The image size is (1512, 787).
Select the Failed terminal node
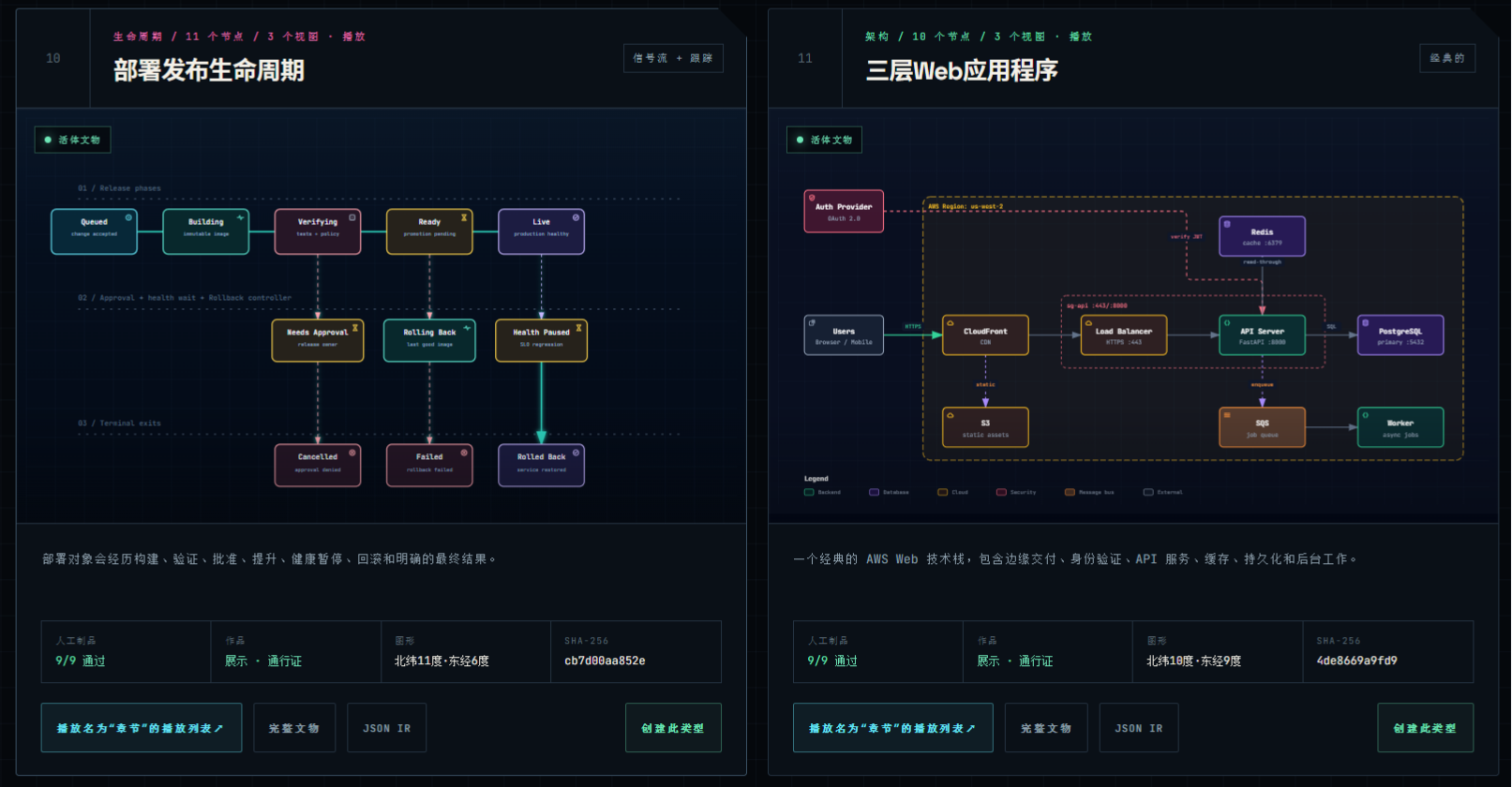[429, 465]
